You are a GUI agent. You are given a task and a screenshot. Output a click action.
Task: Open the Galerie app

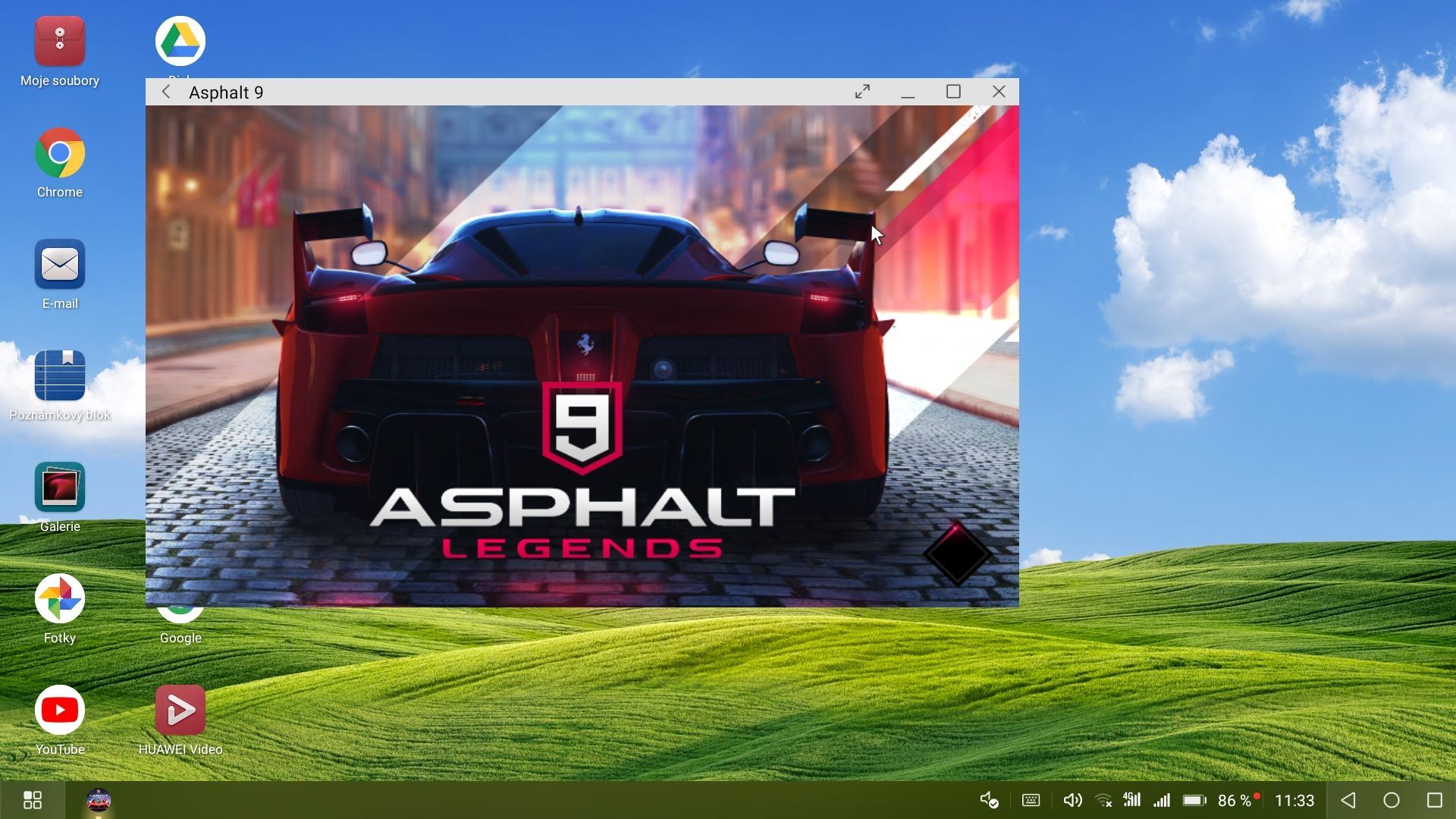click(59, 488)
